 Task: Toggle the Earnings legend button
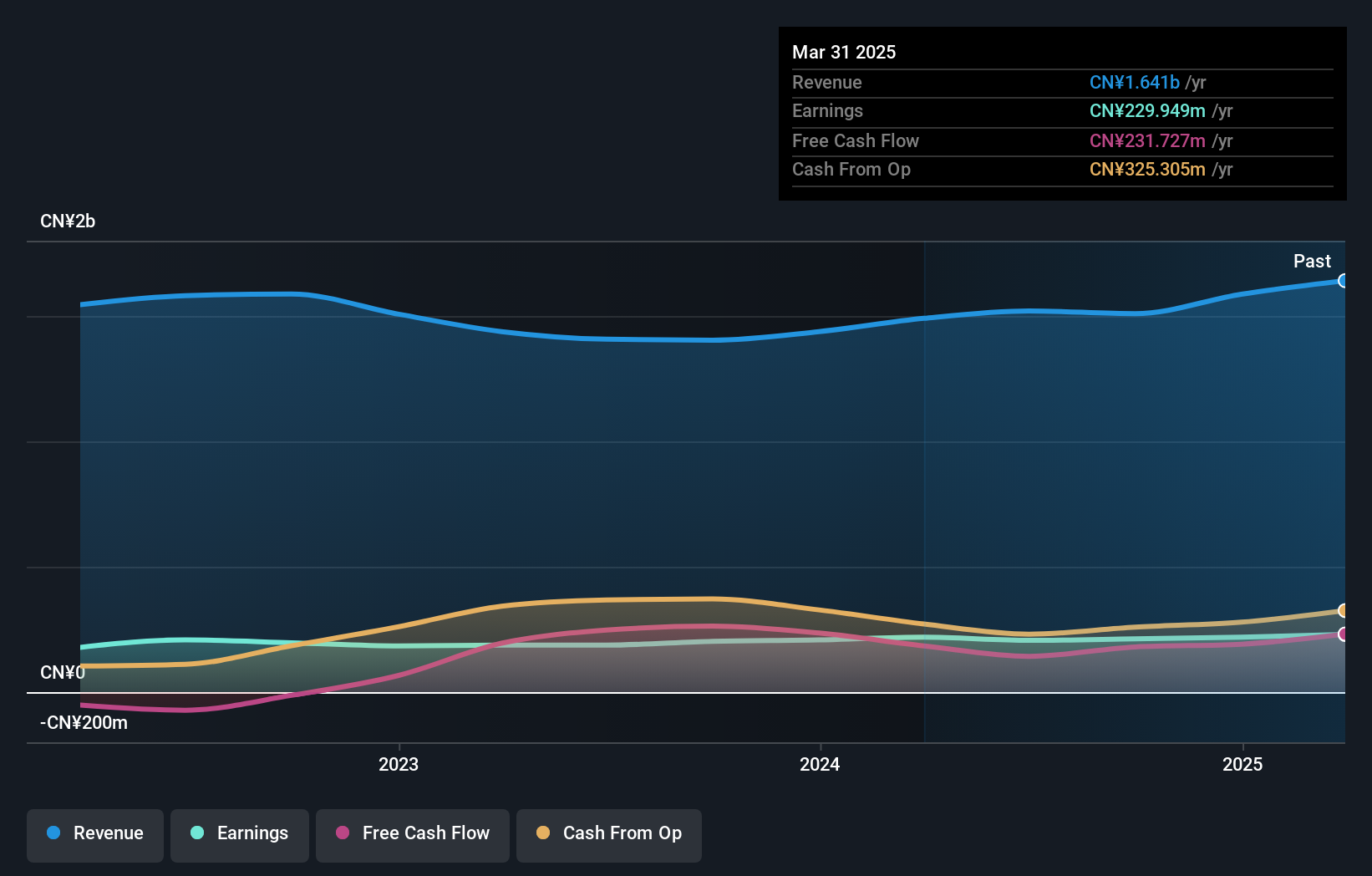(x=240, y=835)
